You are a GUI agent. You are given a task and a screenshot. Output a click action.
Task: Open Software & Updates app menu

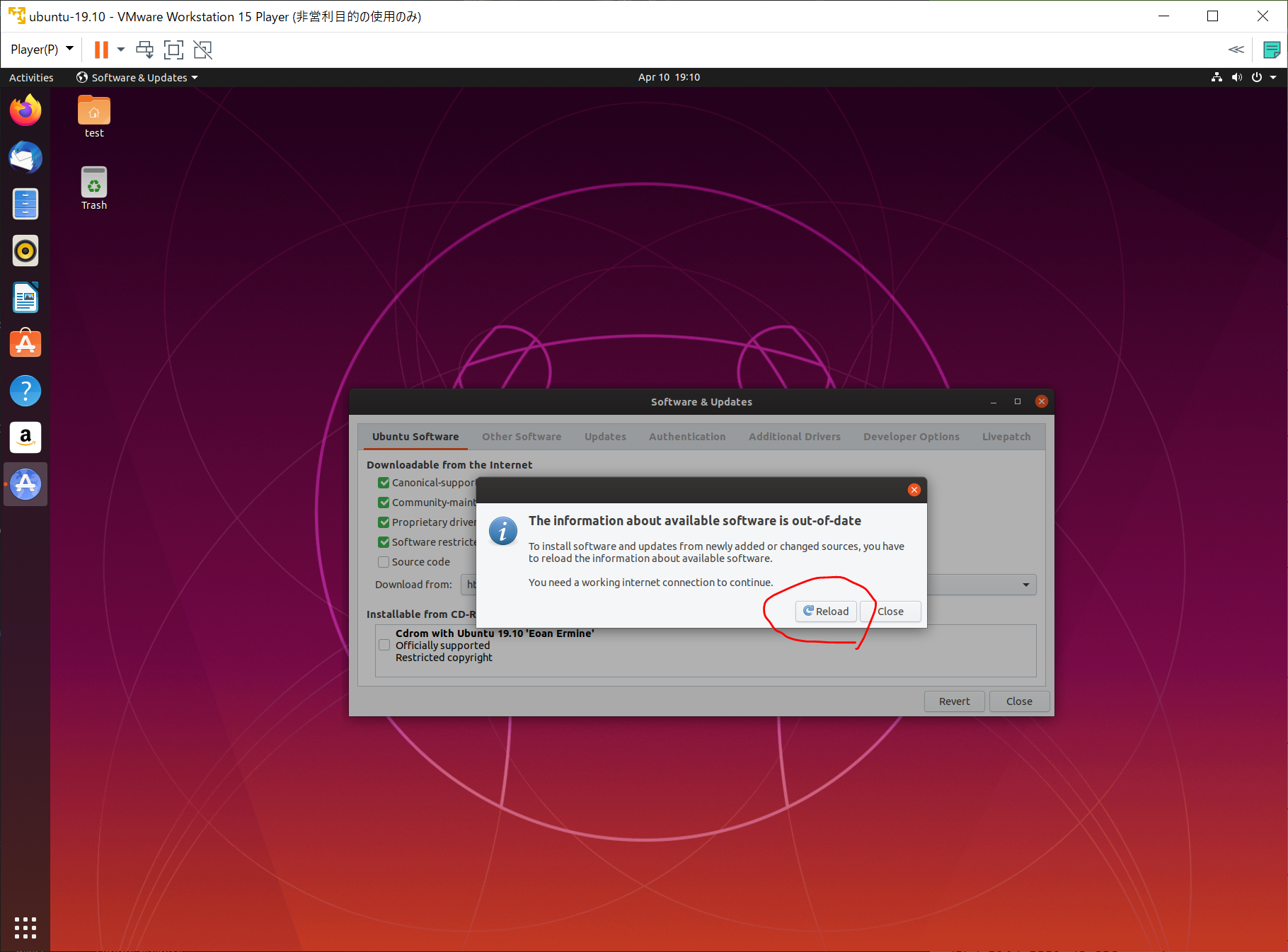tap(137, 77)
